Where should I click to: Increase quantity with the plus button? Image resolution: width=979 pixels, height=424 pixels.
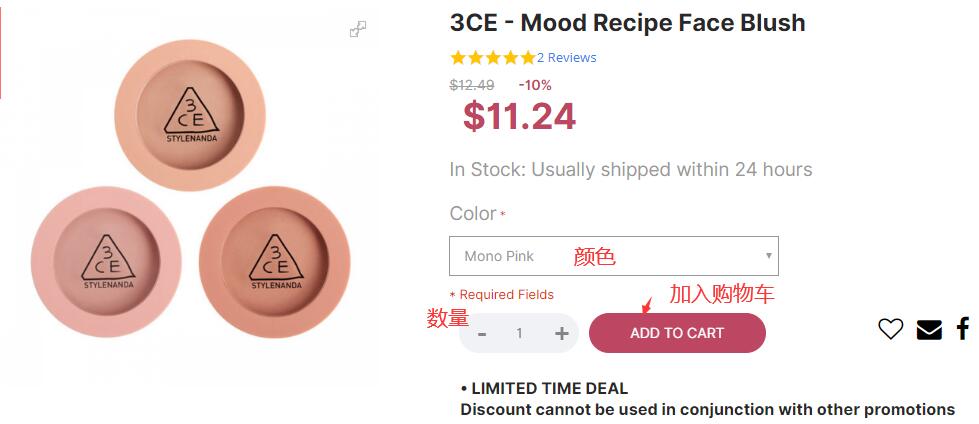561,334
